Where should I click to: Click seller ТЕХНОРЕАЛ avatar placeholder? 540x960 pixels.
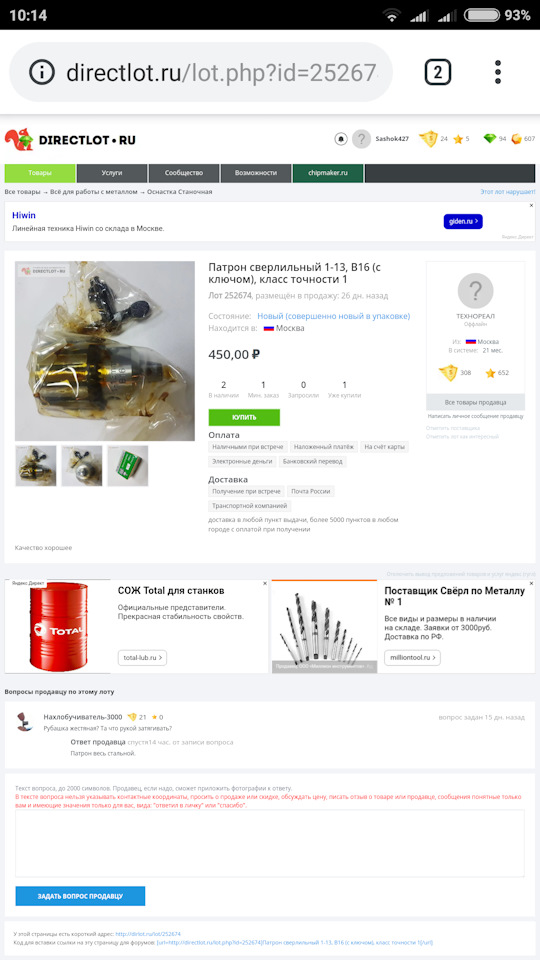[x=475, y=290]
